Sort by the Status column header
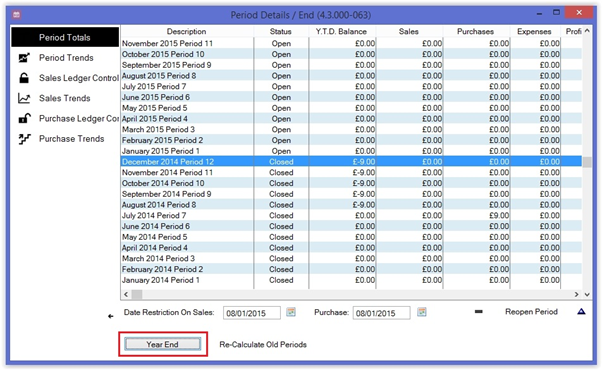Image resolution: width=602 pixels, height=370 pixels. click(281, 31)
